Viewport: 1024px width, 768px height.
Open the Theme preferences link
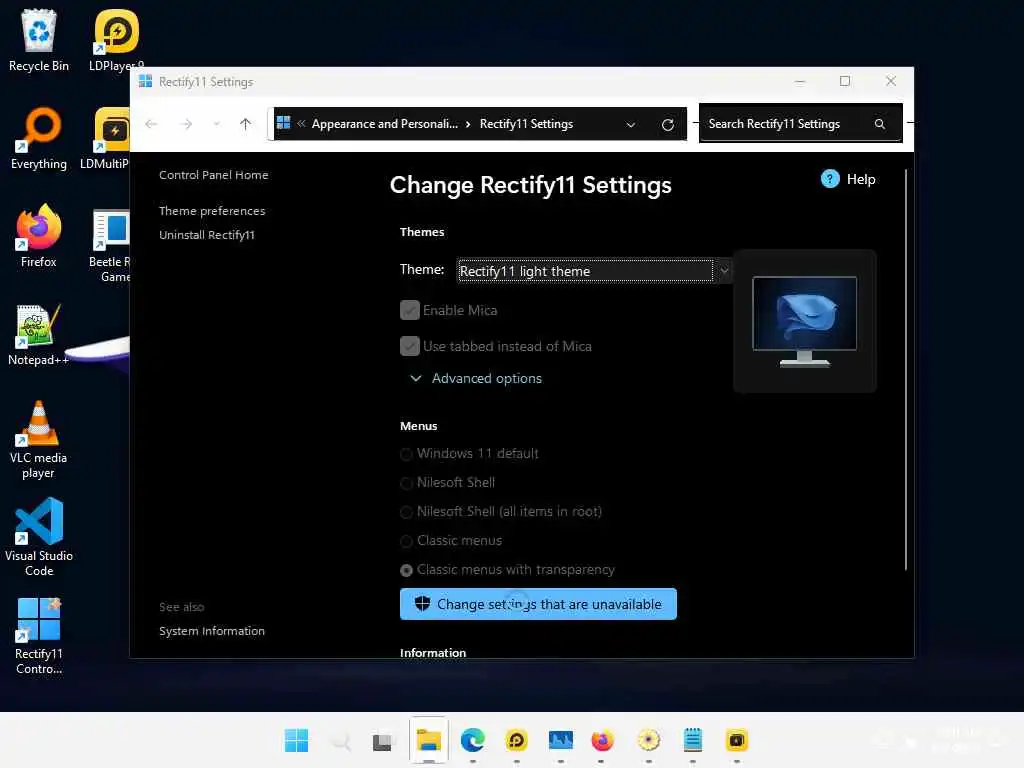point(212,211)
